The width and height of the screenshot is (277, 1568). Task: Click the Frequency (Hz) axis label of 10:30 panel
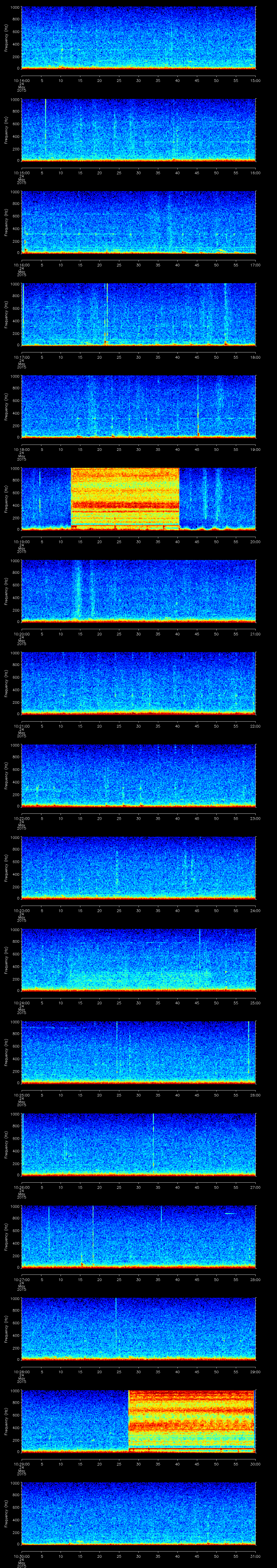(x=7, y=1513)
